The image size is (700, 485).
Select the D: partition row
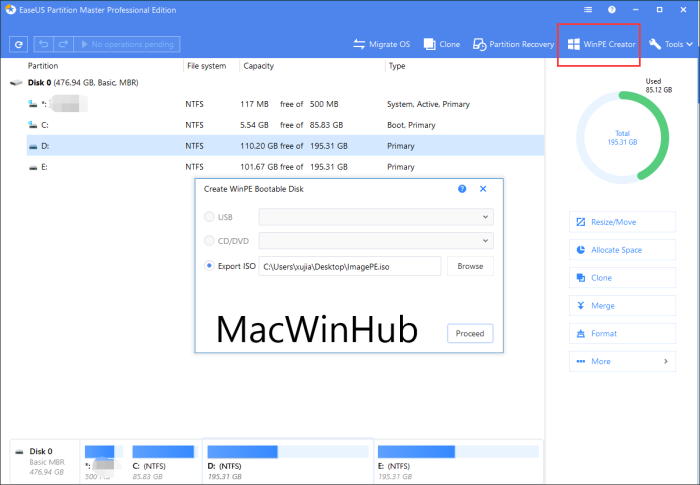285,146
